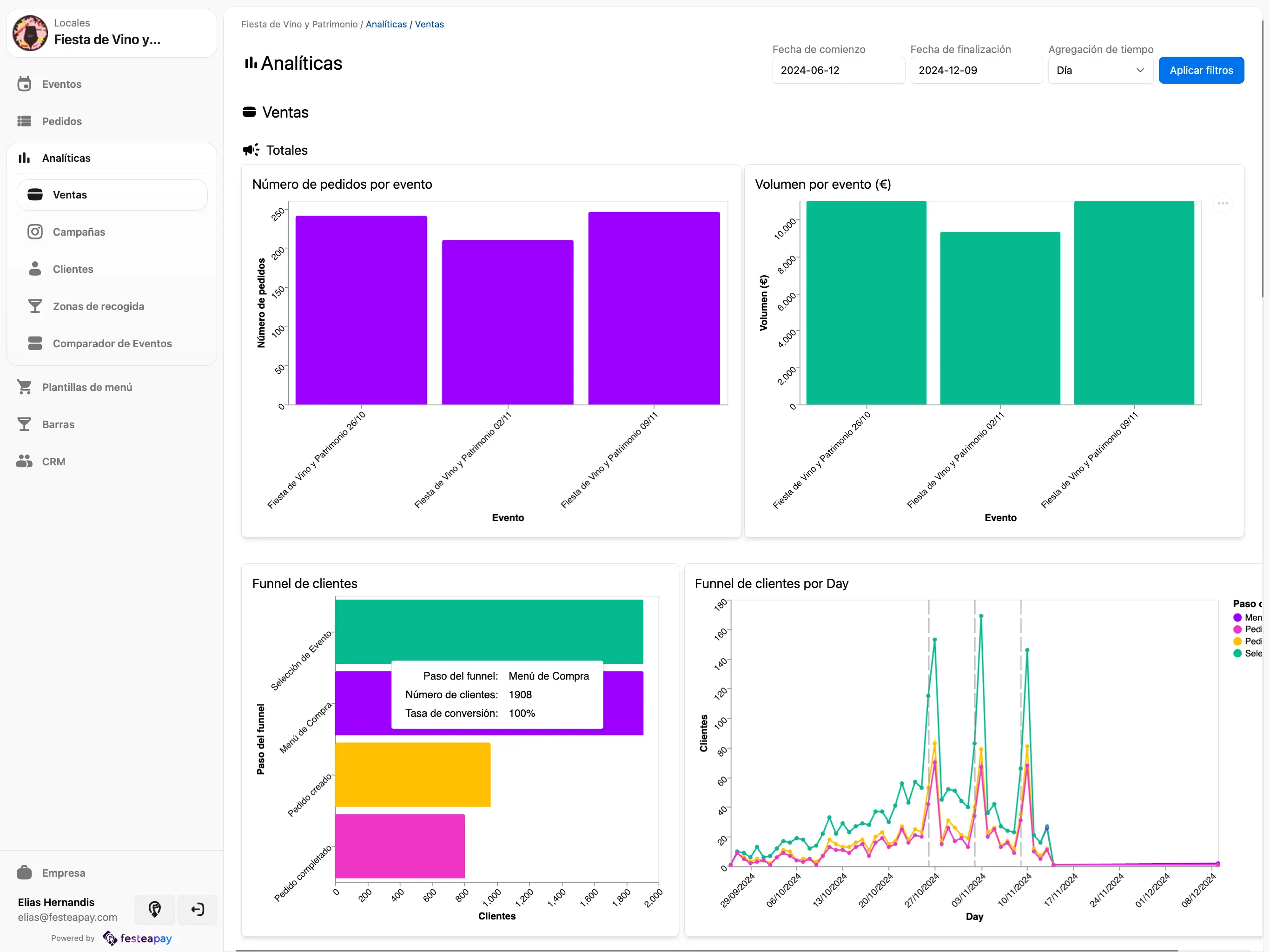Viewport: 1270px width, 952px height.
Task: Click the Fecha de comienzo date field
Action: pos(838,70)
